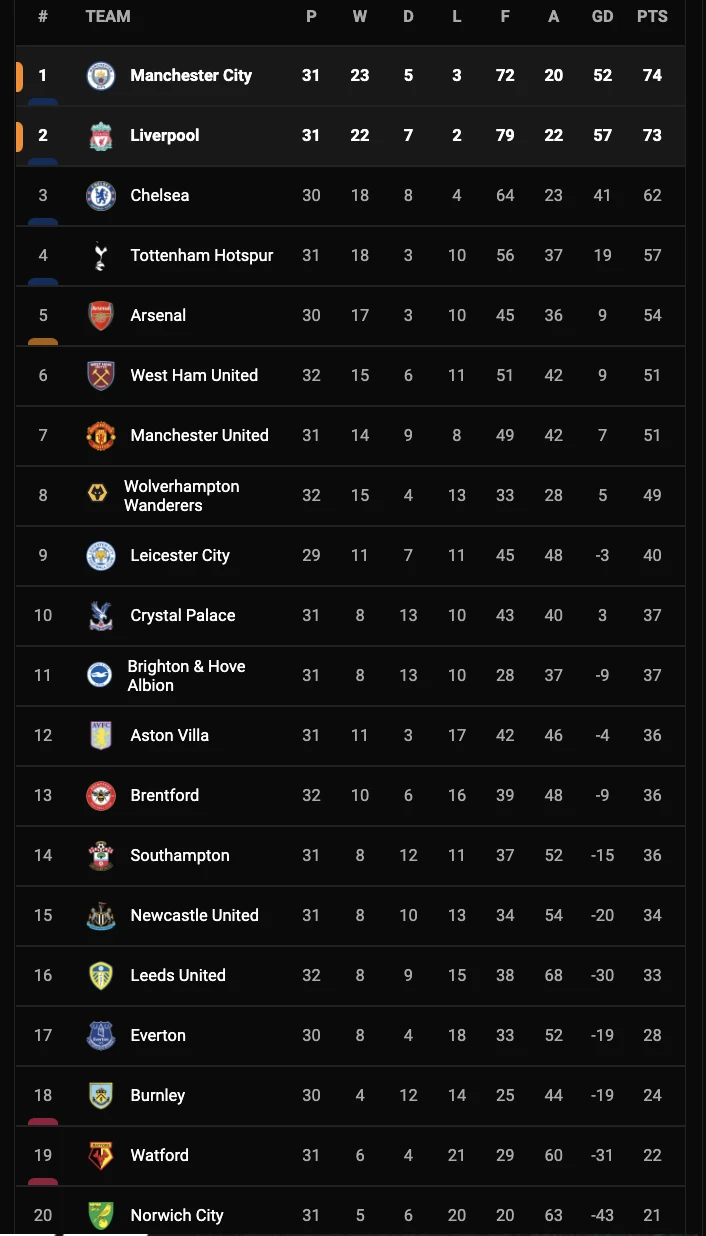
Task: Click the Norwich City canary crest
Action: tap(101, 1216)
